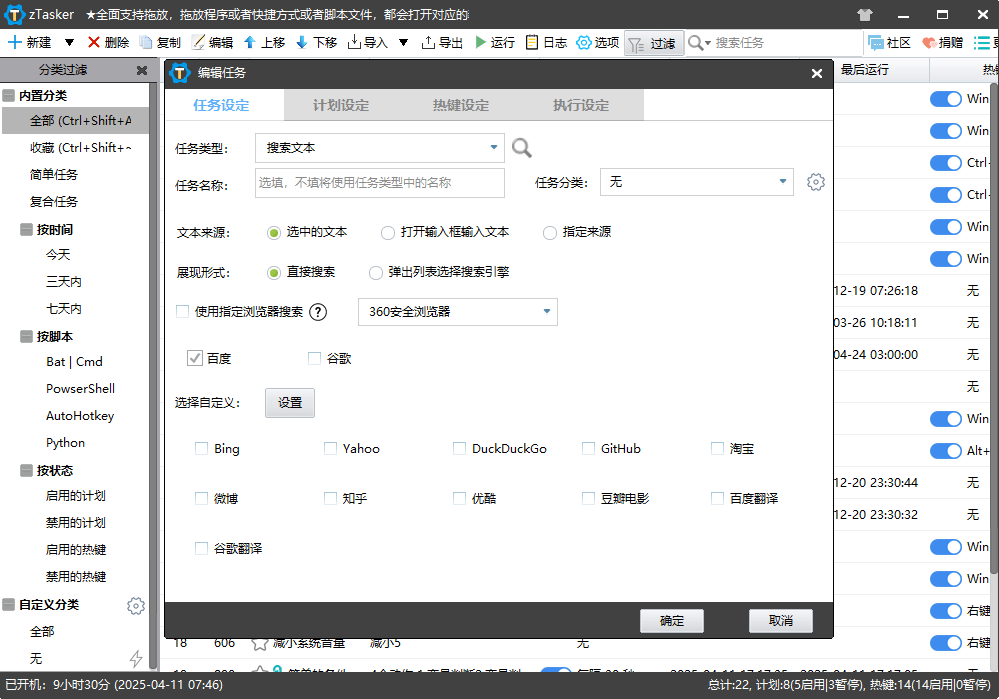Screen dimensions: 999x699
Task: Click the 确定 confirm button
Action: coord(671,620)
